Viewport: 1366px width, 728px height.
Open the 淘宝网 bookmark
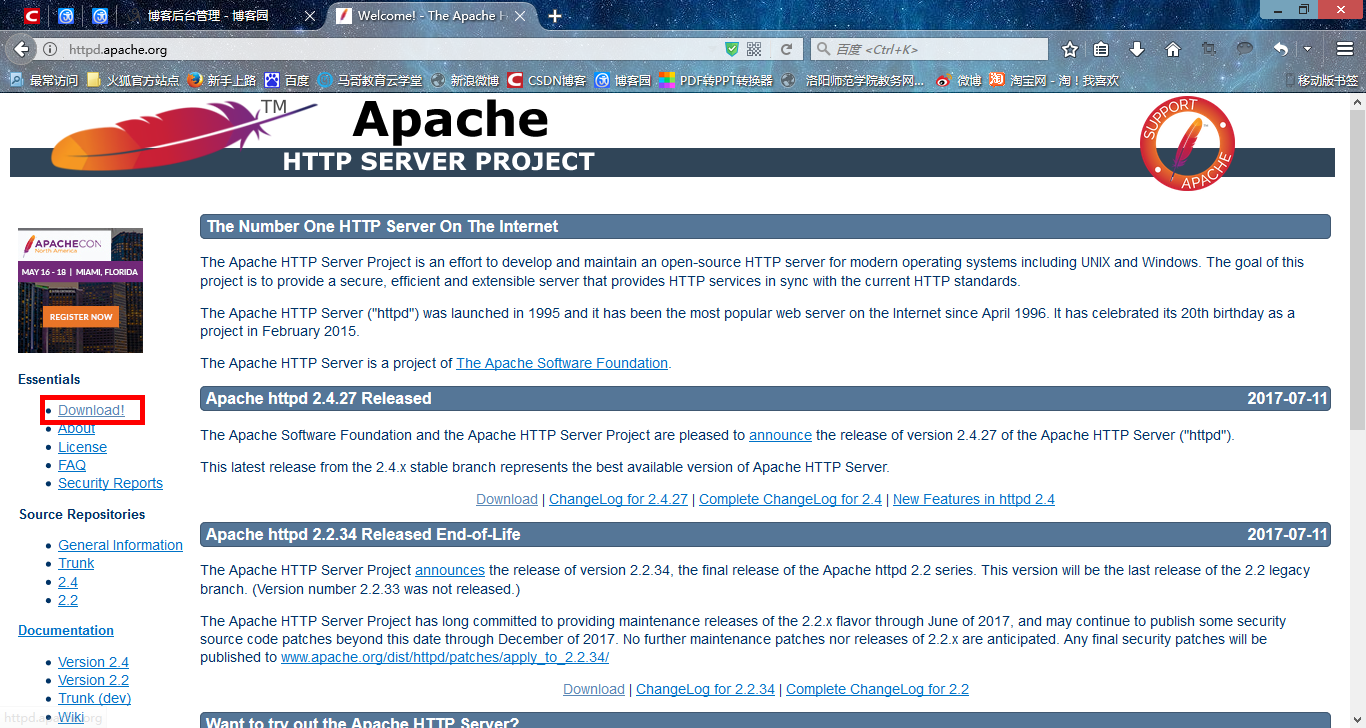1054,80
